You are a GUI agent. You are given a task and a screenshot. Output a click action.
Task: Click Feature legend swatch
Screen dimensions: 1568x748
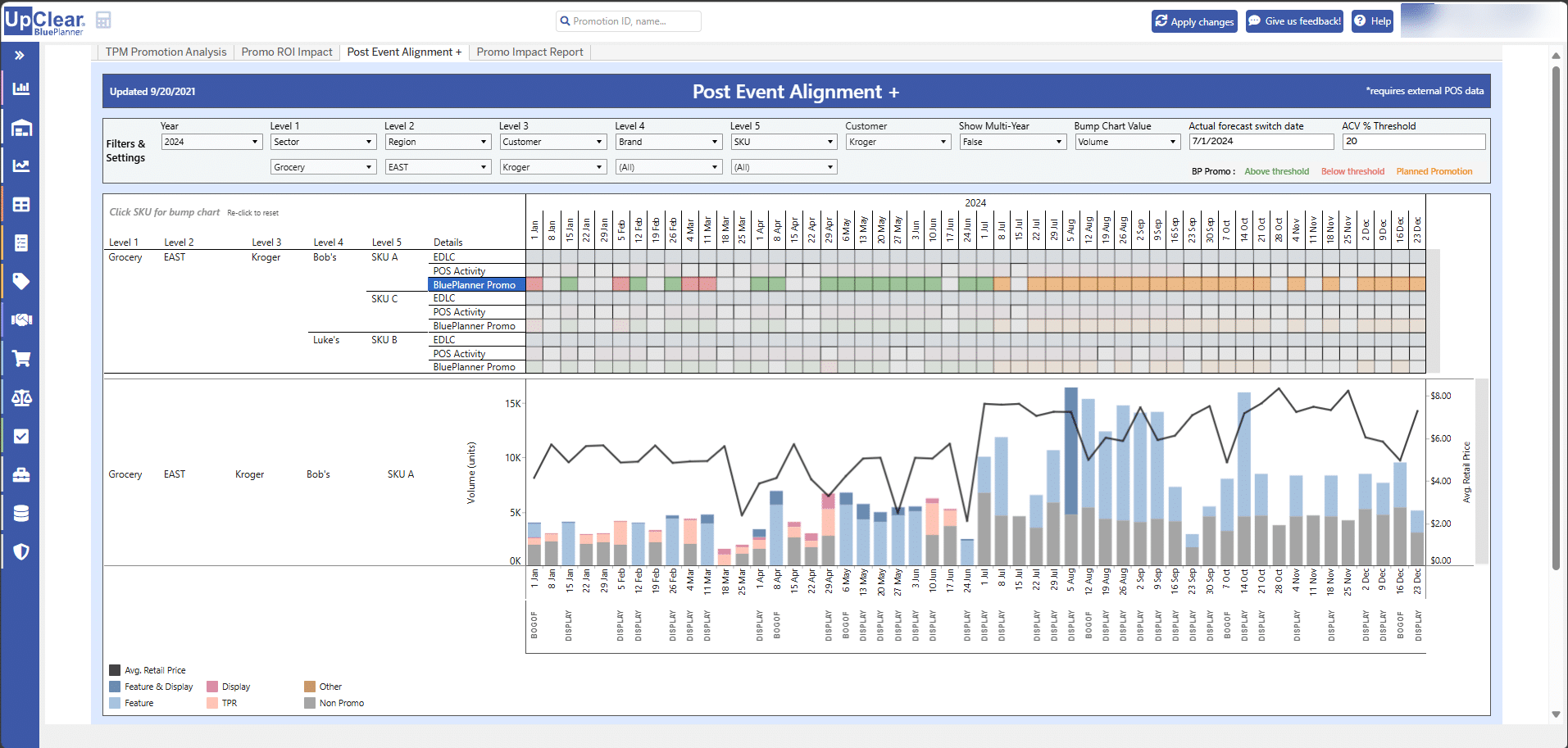(115, 703)
